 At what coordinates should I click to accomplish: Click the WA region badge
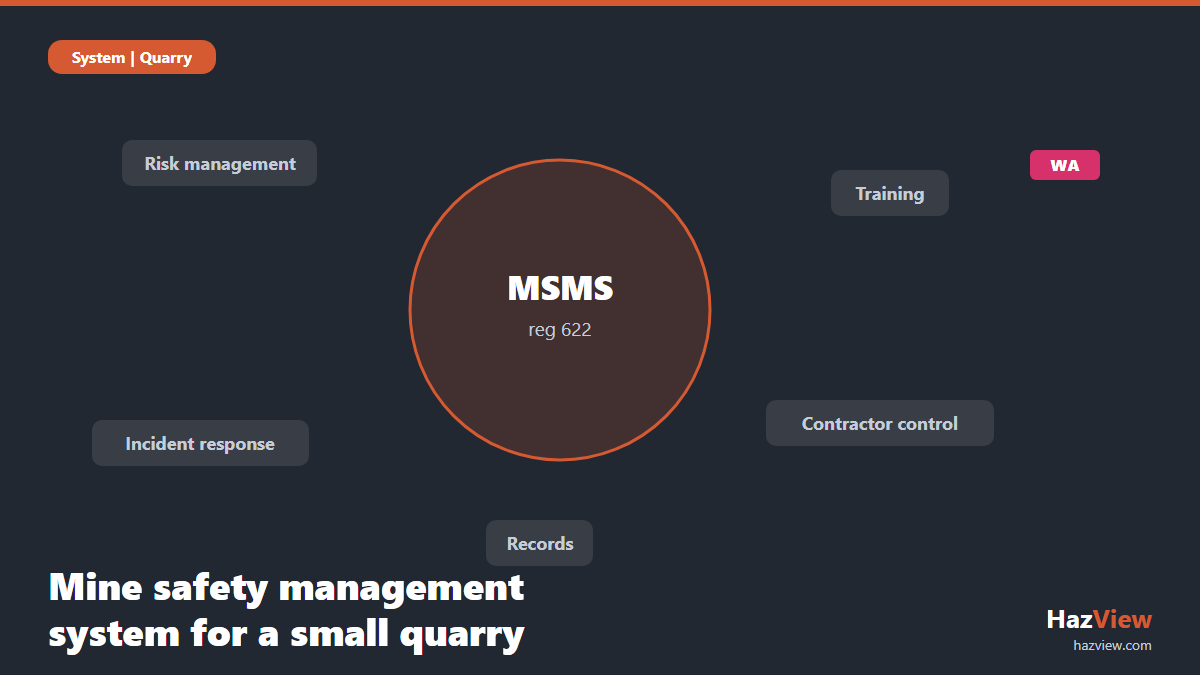1065,165
